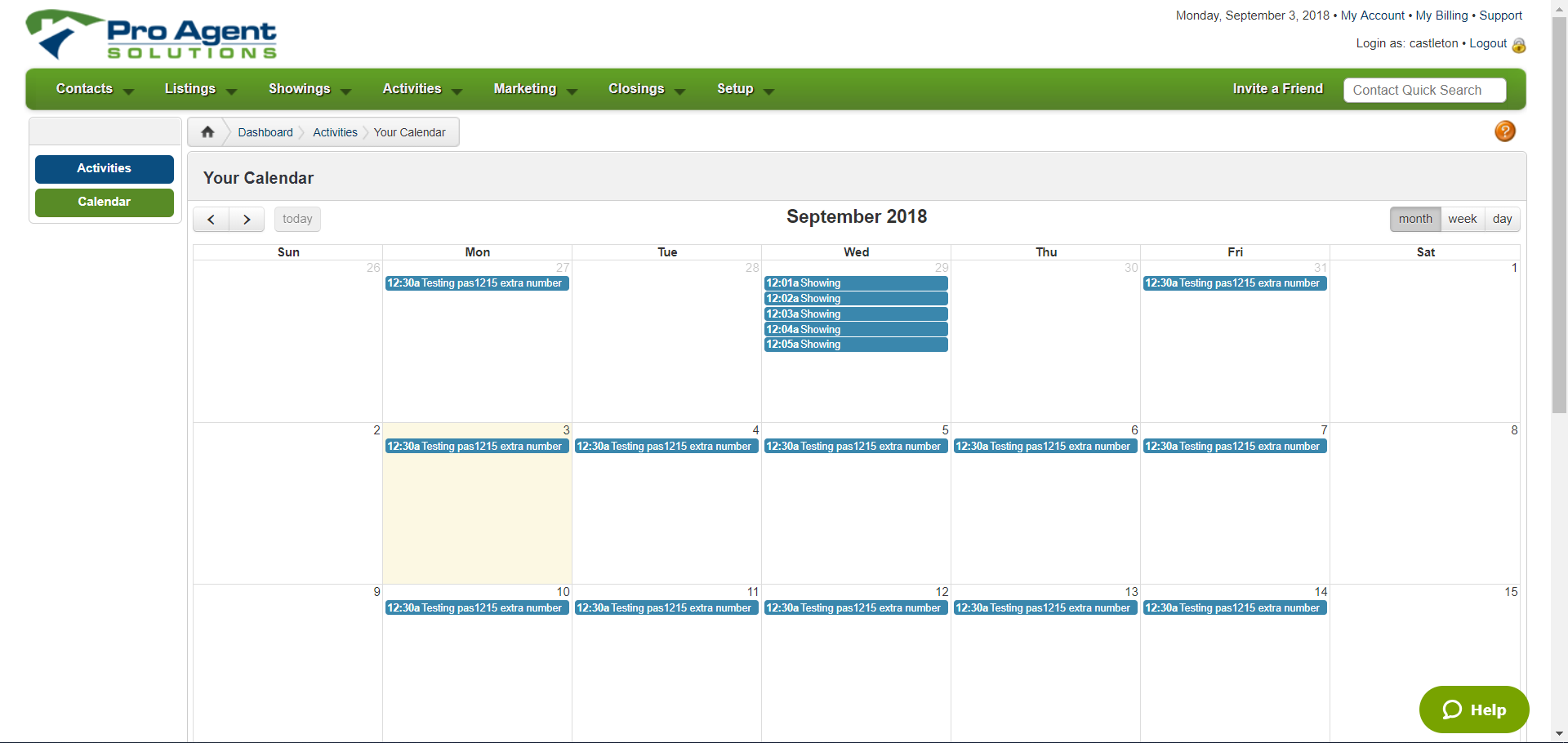Image resolution: width=1568 pixels, height=743 pixels.
Task: Open the 12:04a Showing event
Action: click(x=856, y=330)
